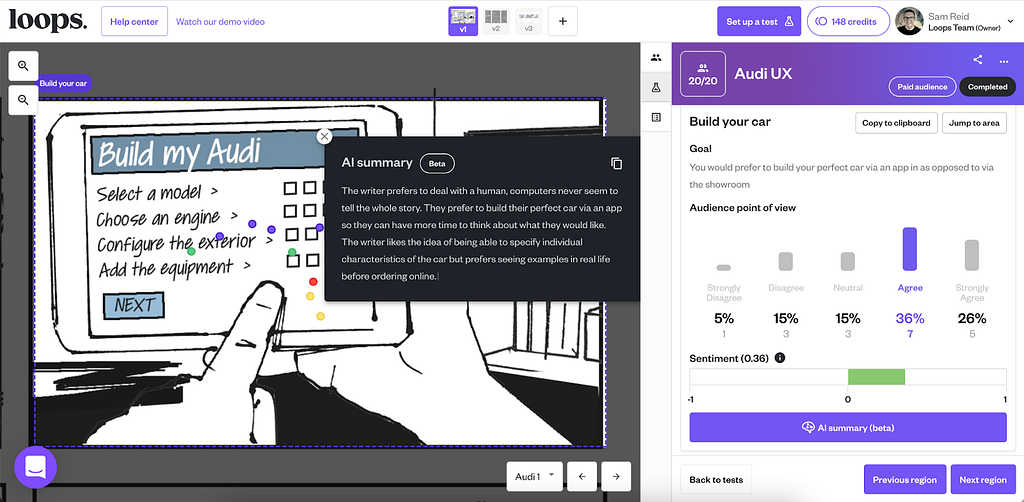1024x502 pixels.
Task: Open the audience people icon in sidebar
Action: click(656, 57)
